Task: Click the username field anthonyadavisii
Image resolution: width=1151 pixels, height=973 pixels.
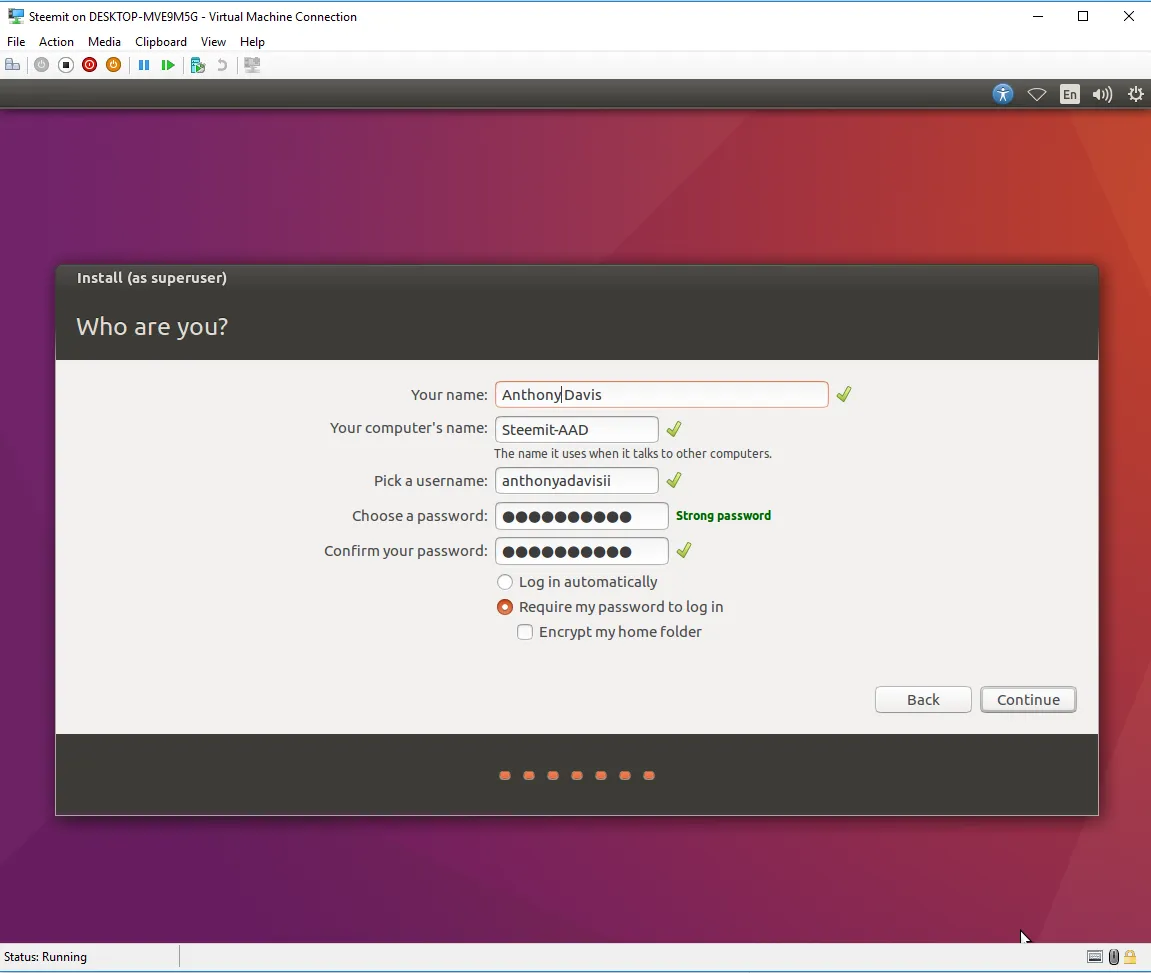Action: click(576, 481)
